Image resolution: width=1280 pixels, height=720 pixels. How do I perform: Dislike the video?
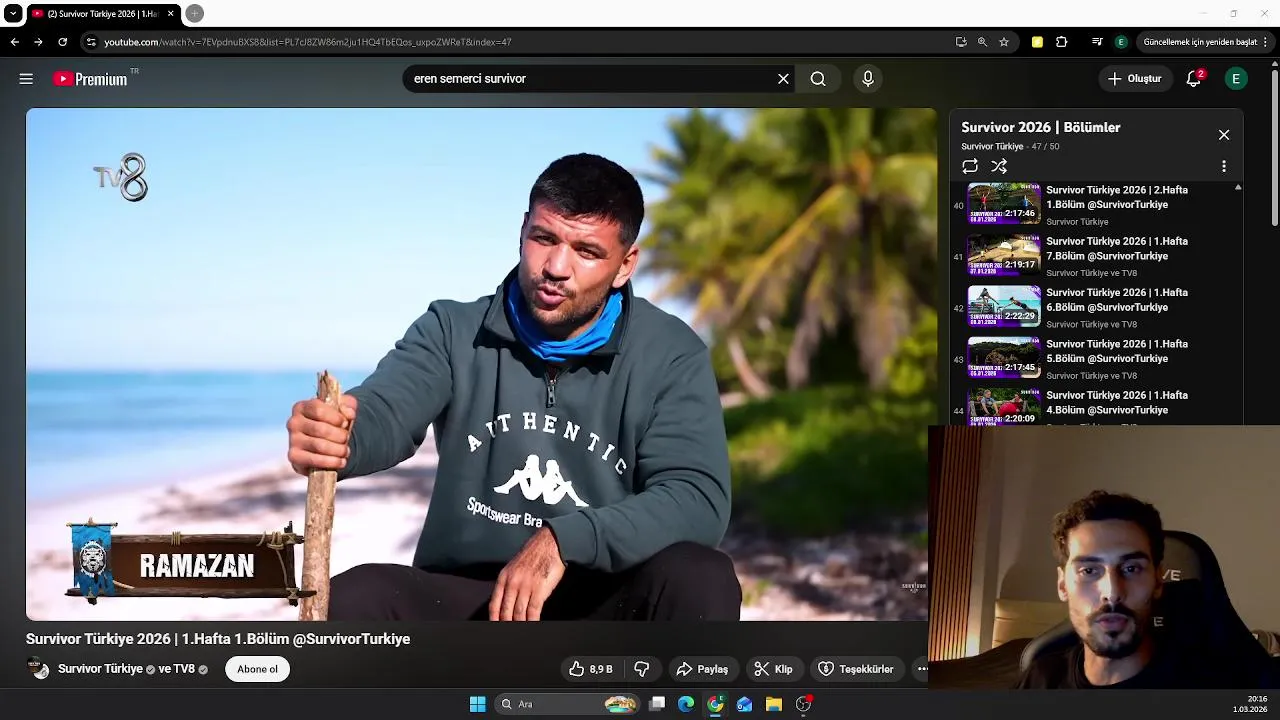point(642,669)
